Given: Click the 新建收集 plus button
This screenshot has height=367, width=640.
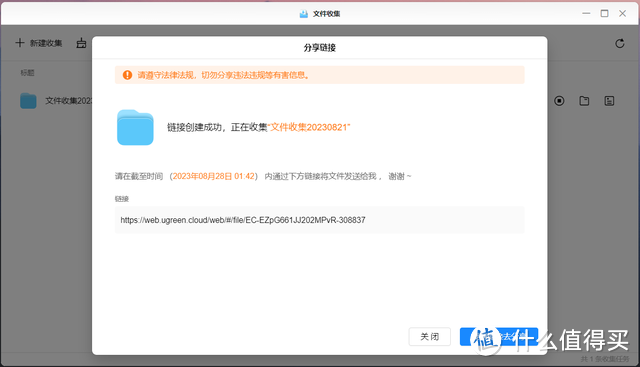Looking at the screenshot, I should click(x=39, y=43).
